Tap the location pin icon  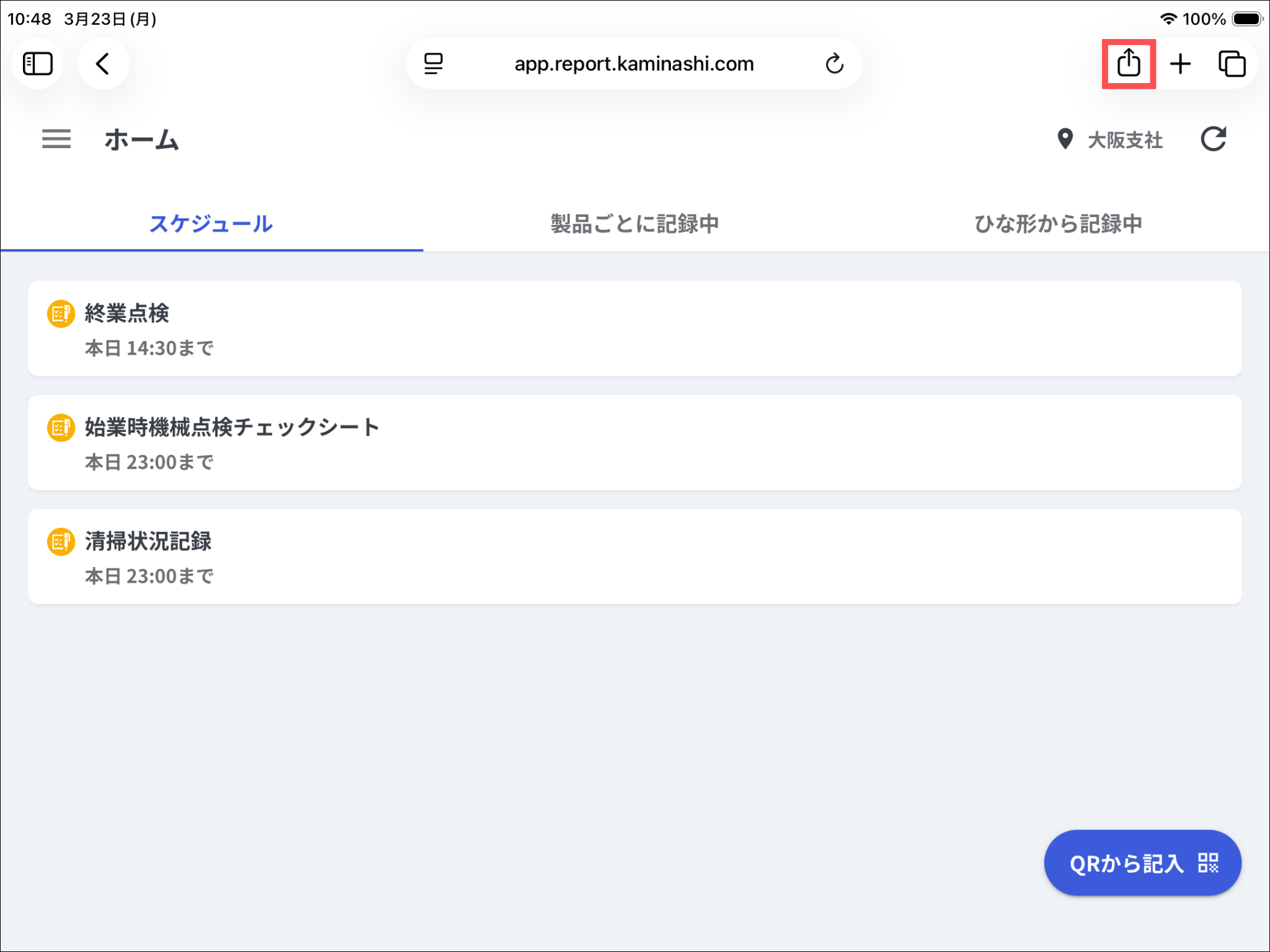coord(1065,139)
